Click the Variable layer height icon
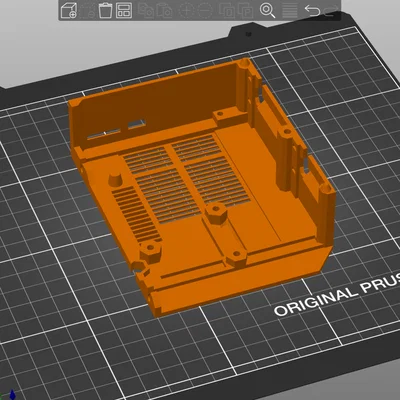The image size is (400, 400). tap(290, 10)
